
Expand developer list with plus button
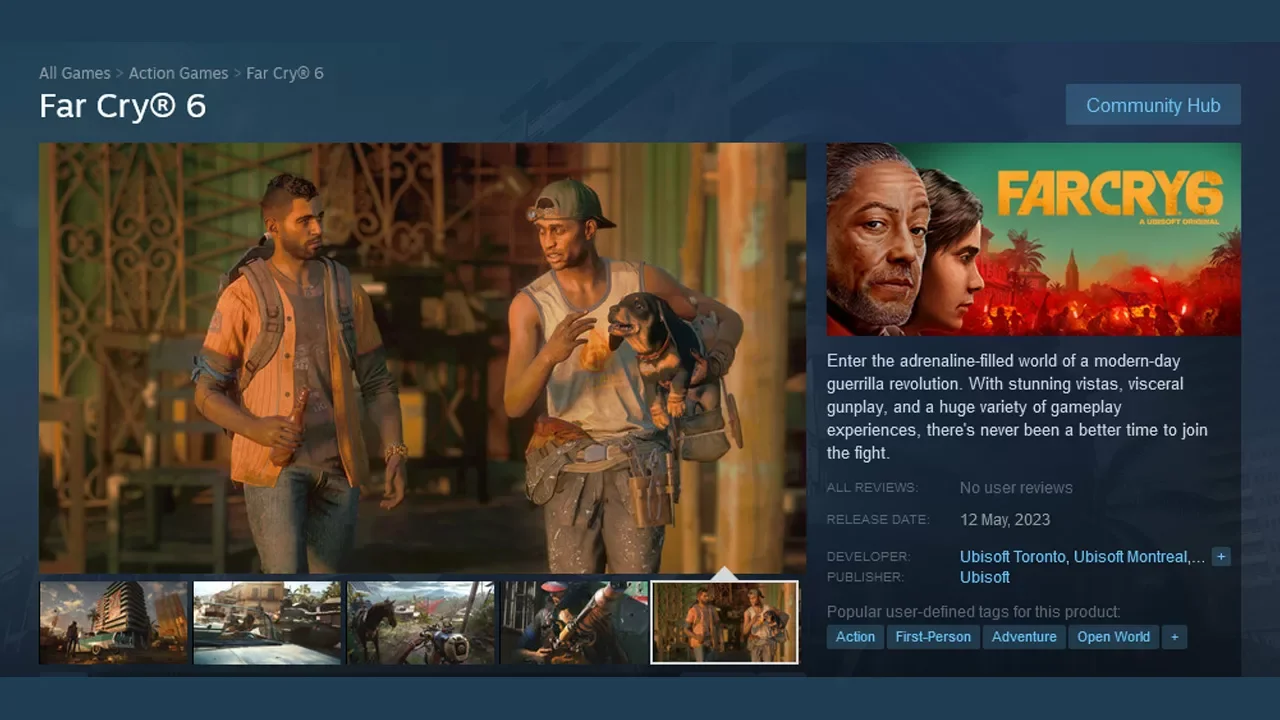[1221, 557]
